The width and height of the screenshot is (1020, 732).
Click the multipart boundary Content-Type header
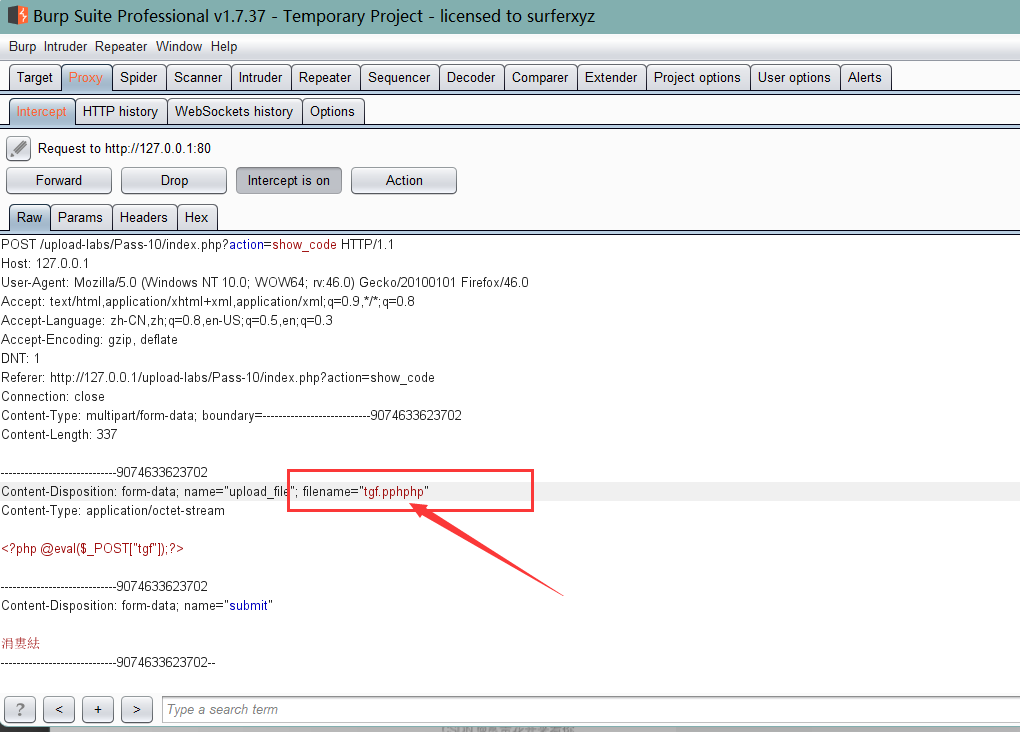coord(232,415)
